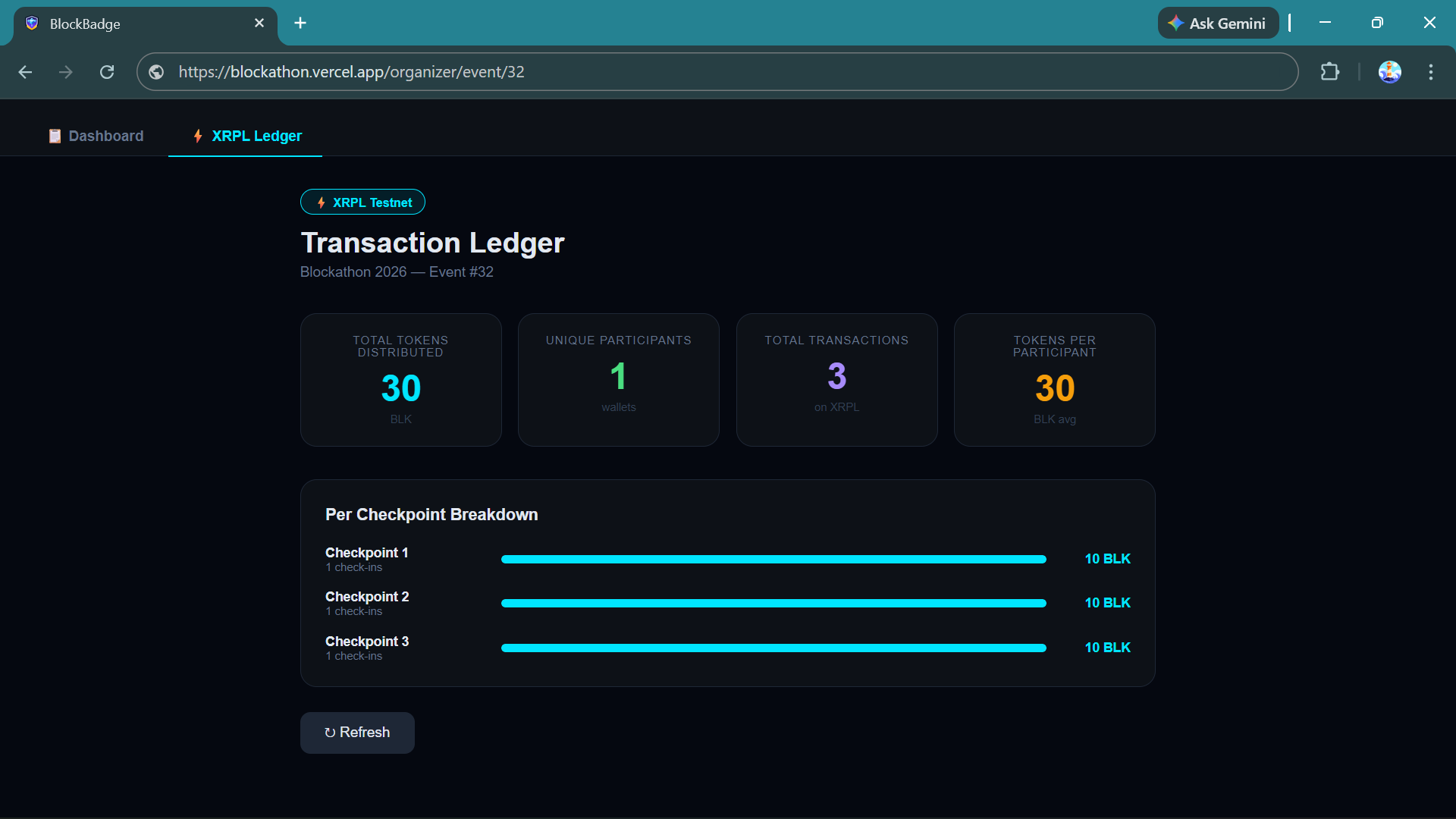Screen dimensions: 1456x819
Task: Click the browser back arrow icon
Action: click(25, 72)
